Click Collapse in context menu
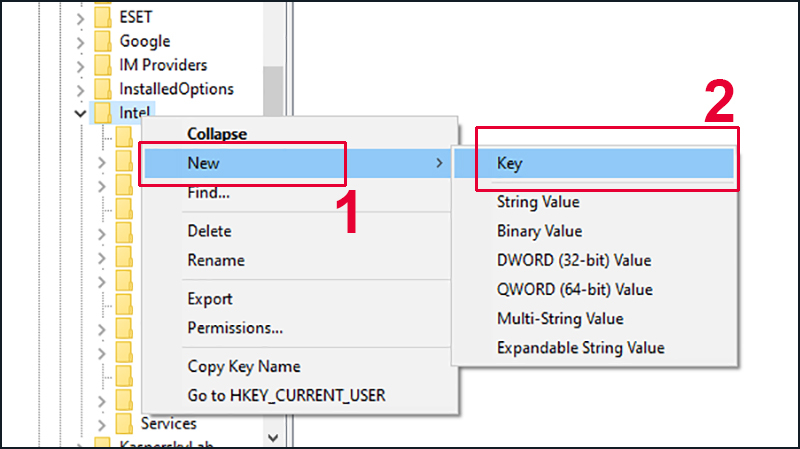The image size is (800, 449). 217,133
